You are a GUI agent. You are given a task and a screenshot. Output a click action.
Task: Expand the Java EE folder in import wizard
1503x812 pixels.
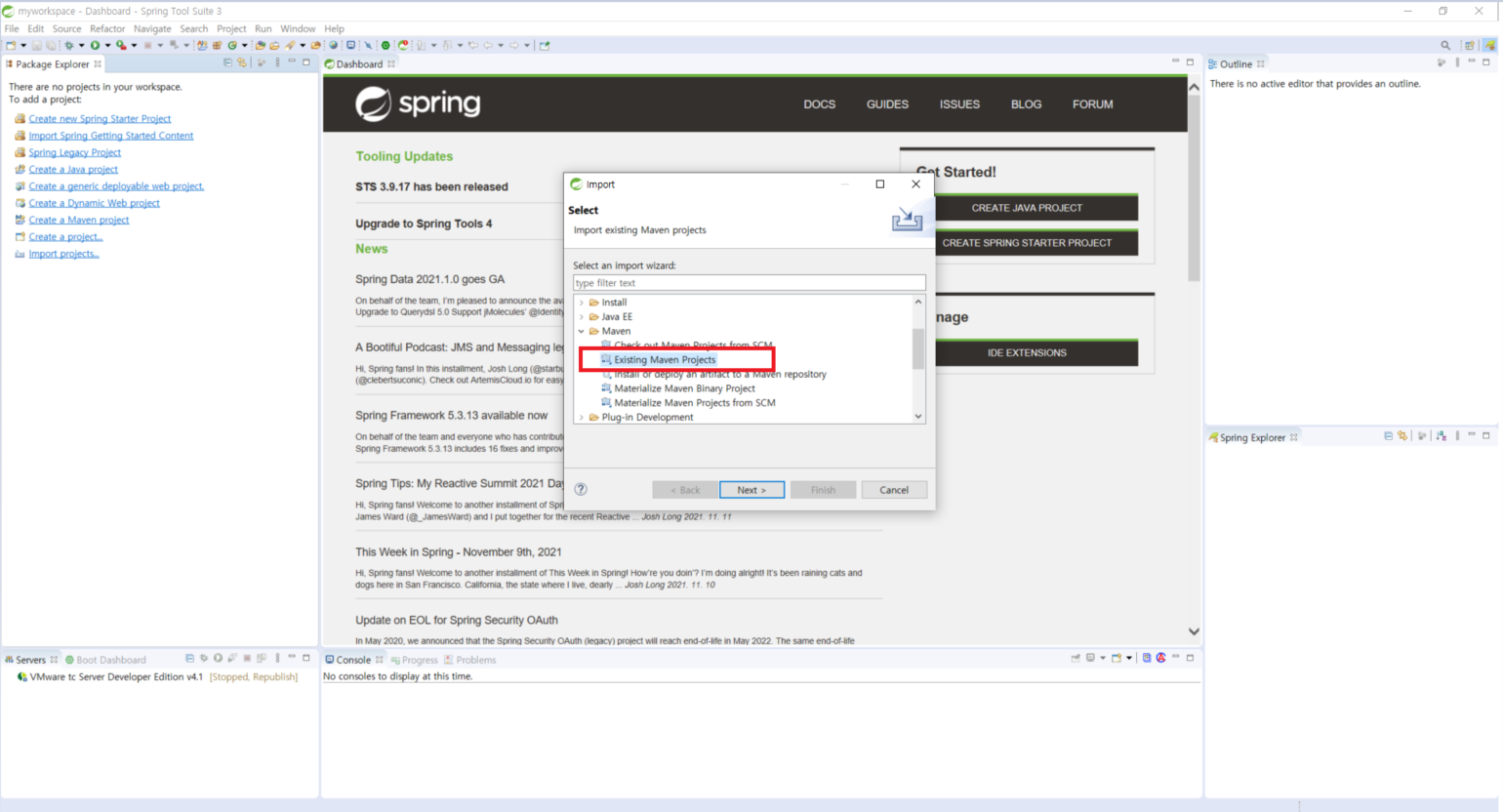pos(582,317)
